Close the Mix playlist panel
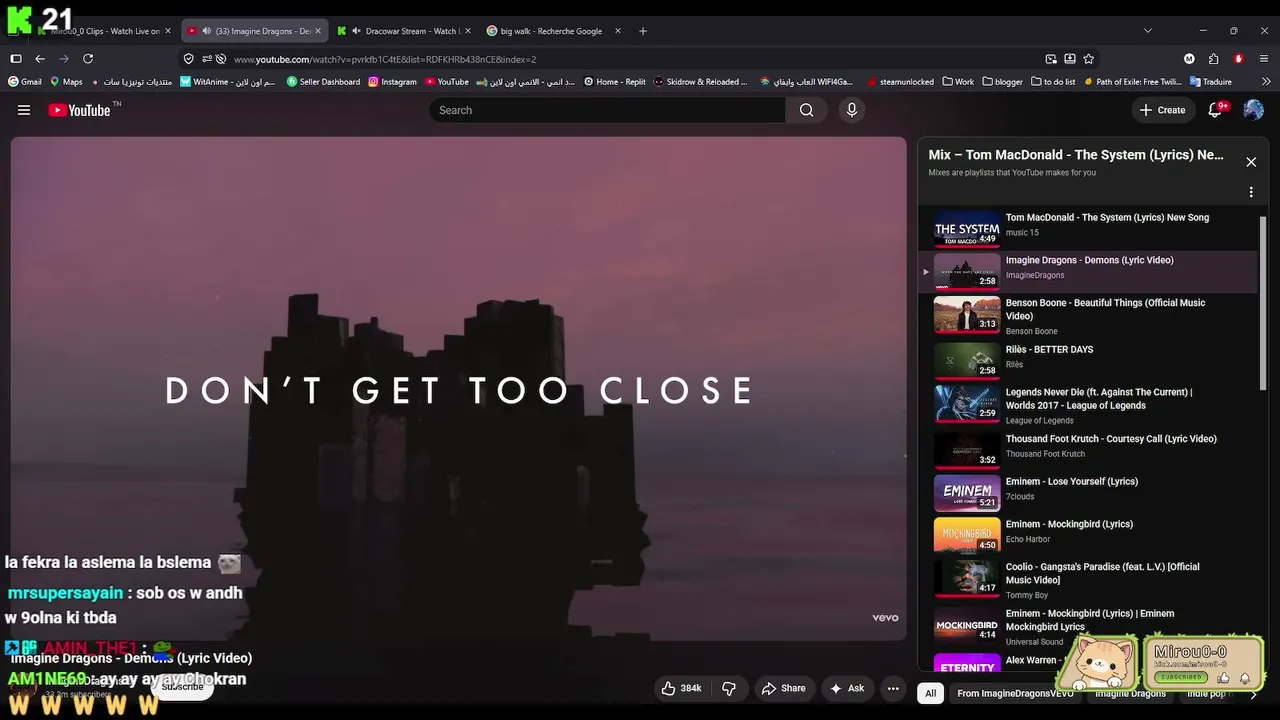1280x720 pixels. [1251, 162]
